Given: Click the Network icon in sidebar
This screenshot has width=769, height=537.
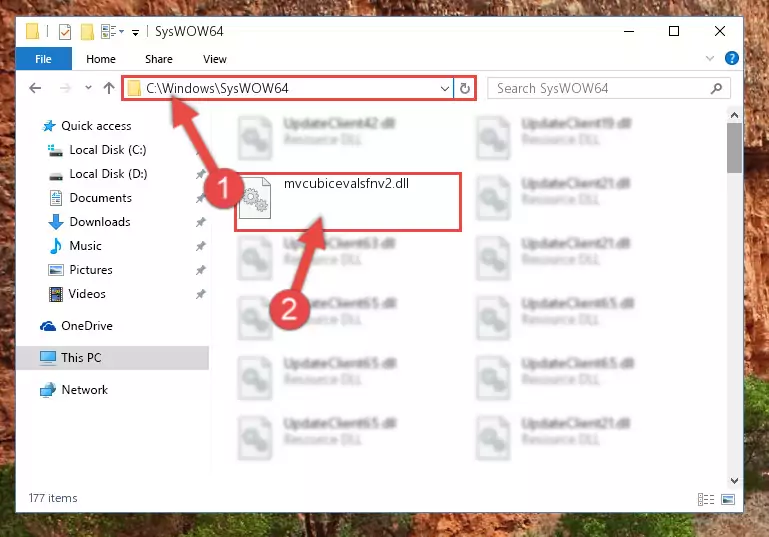Looking at the screenshot, I should pos(48,390).
